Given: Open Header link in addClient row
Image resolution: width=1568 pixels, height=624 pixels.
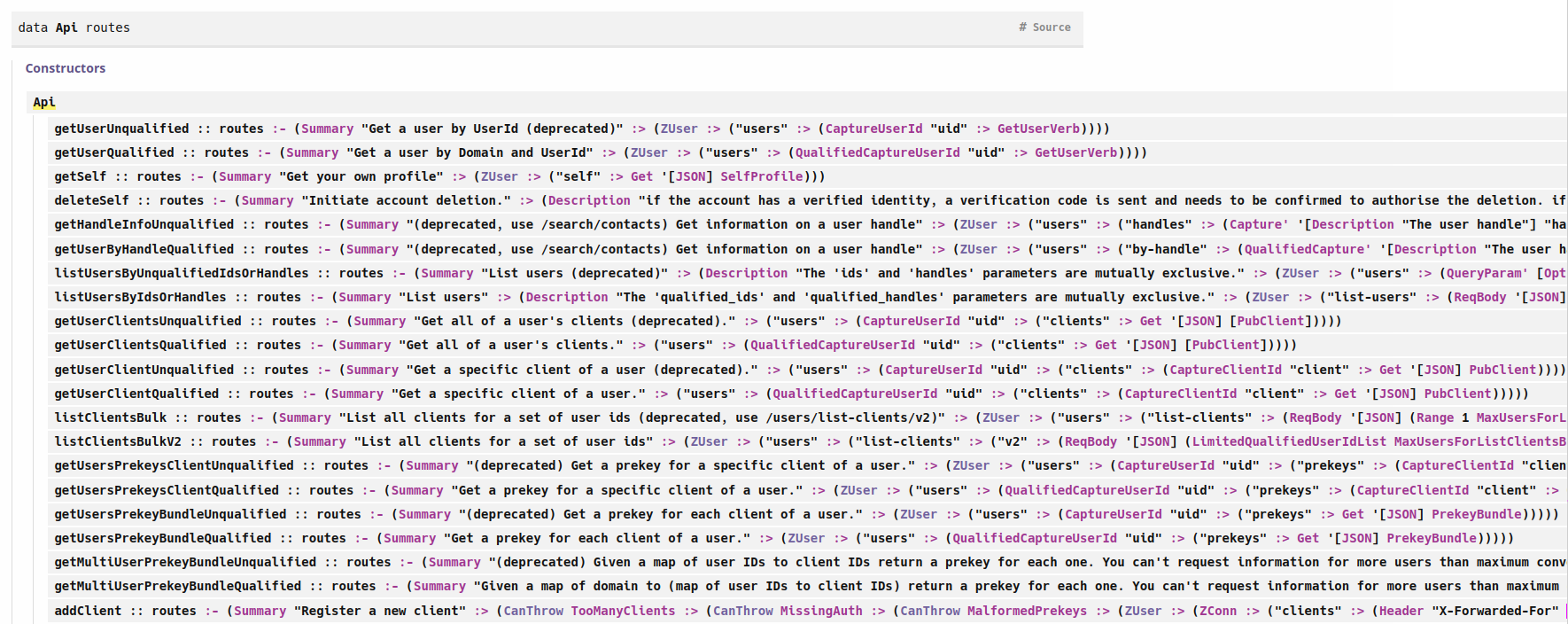Looking at the screenshot, I should 1401,611.
